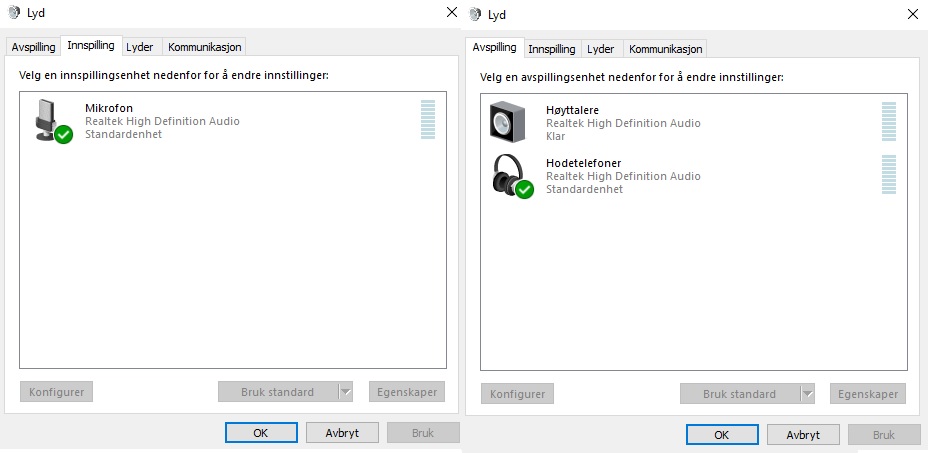
Task: Close the right Lyd window
Action: [x=913, y=14]
